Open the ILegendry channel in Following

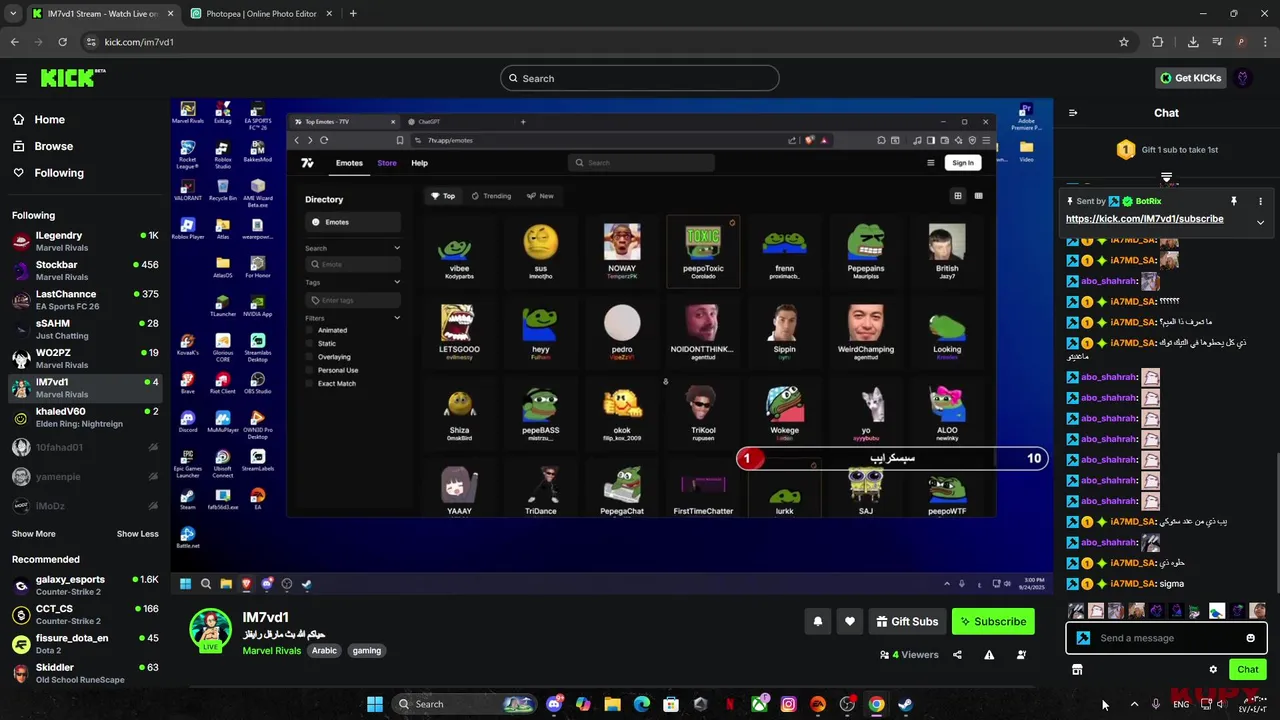click(x=85, y=241)
